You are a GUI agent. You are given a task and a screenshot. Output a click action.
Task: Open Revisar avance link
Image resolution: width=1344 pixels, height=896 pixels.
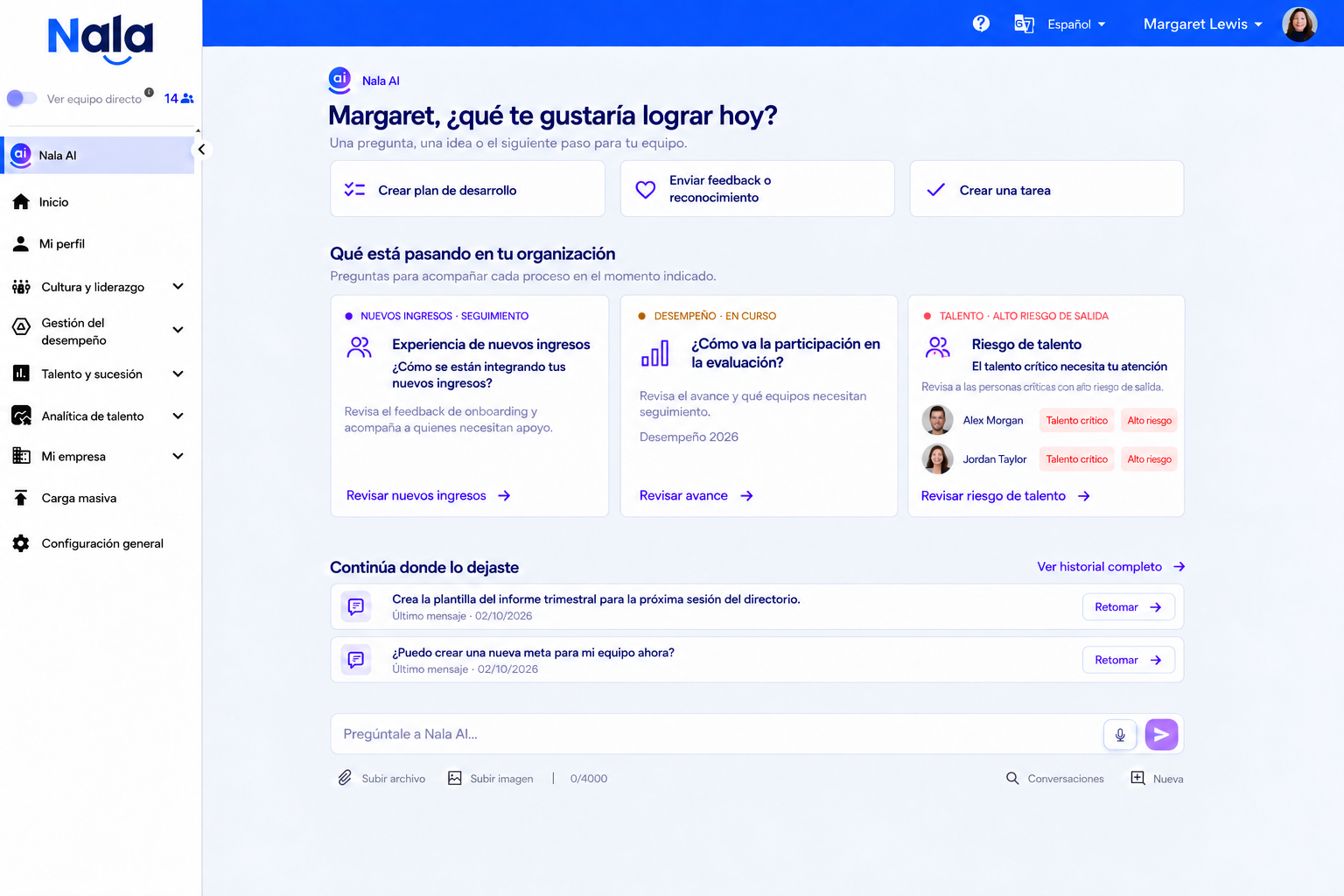pos(696,495)
